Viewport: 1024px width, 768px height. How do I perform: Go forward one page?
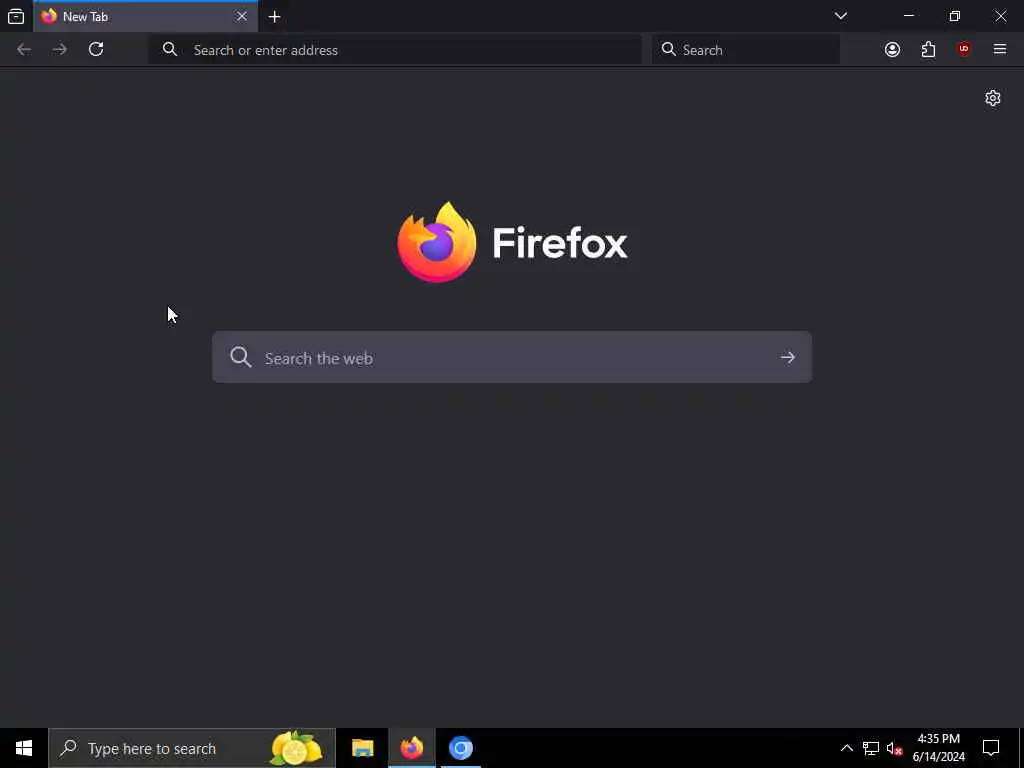tap(60, 50)
